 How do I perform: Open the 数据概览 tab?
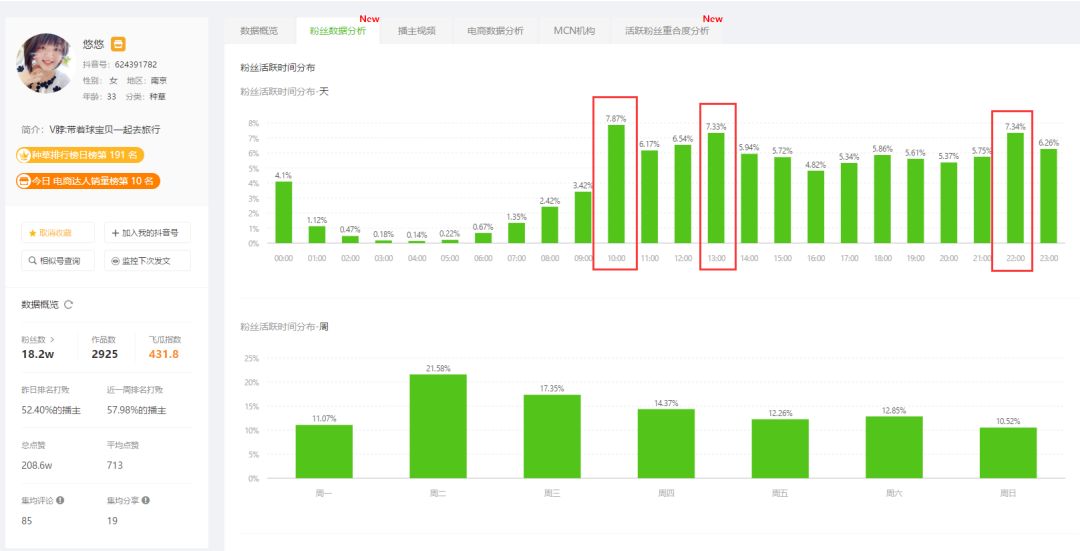[x=259, y=31]
